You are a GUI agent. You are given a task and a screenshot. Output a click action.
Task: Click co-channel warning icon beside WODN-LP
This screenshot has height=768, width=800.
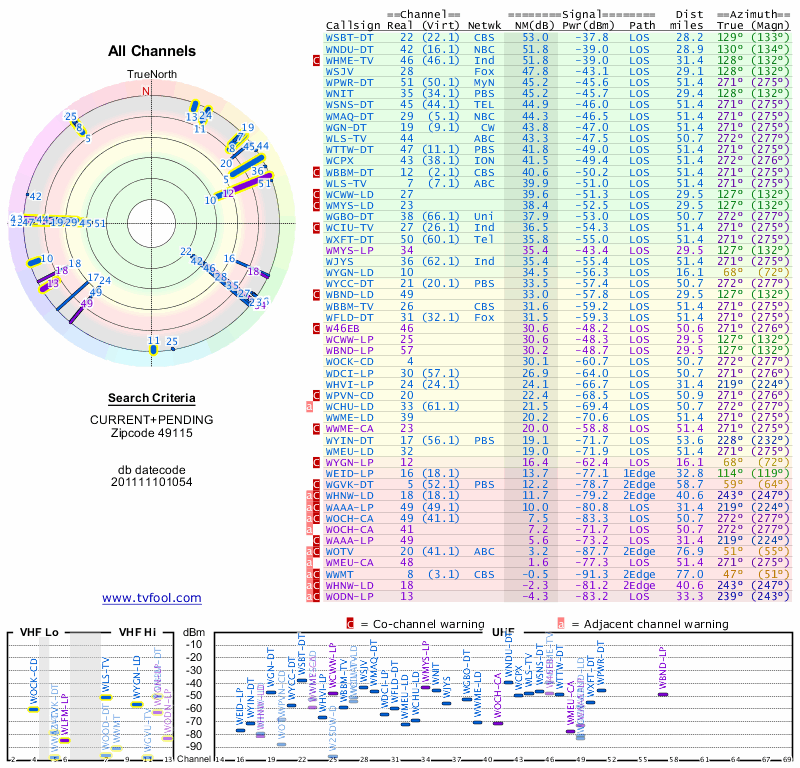pyautogui.click(x=316, y=597)
